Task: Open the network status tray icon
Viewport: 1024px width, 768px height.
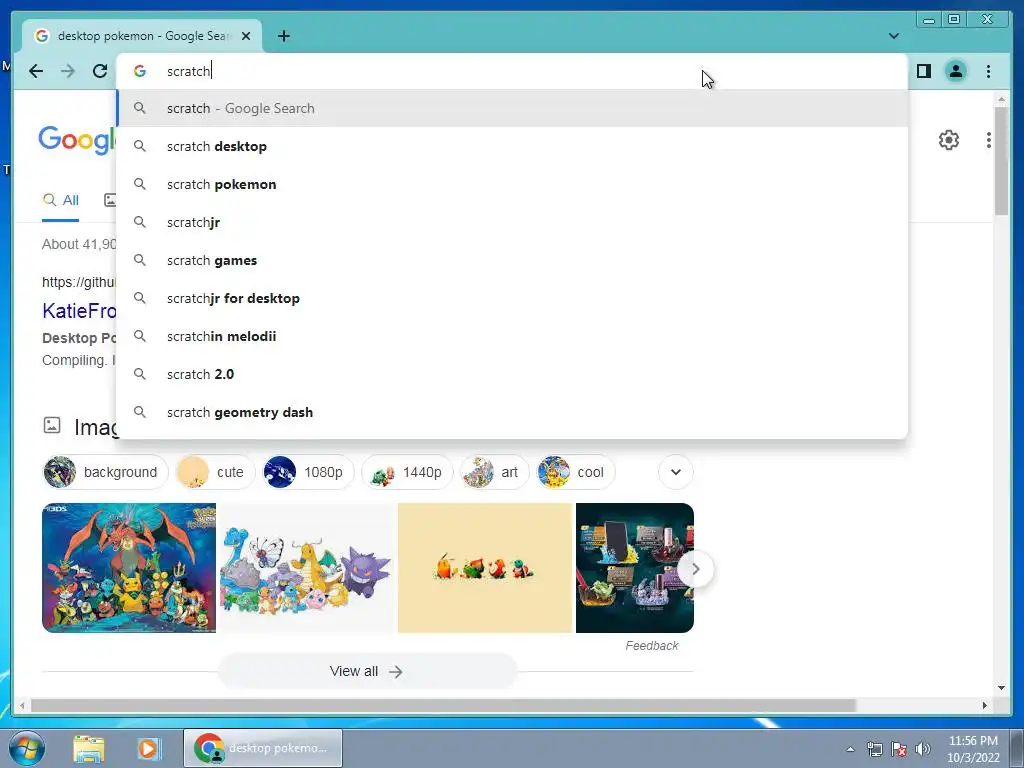Action: (x=874, y=749)
